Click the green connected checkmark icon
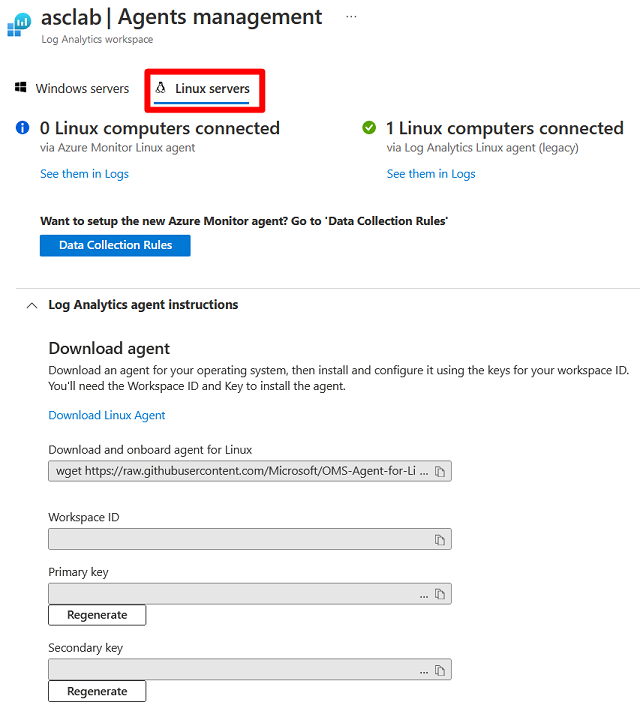Viewport: 640px width, 711px height. [x=369, y=128]
